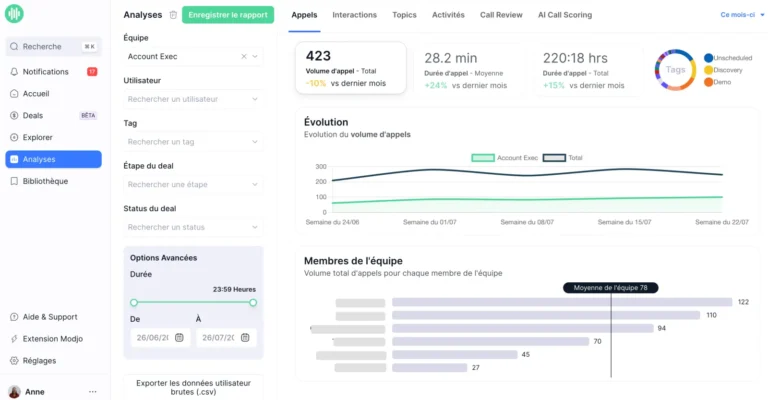Click the Semaine du 08/07 axis label
Viewport: 768px width, 400px height.
tap(527, 222)
